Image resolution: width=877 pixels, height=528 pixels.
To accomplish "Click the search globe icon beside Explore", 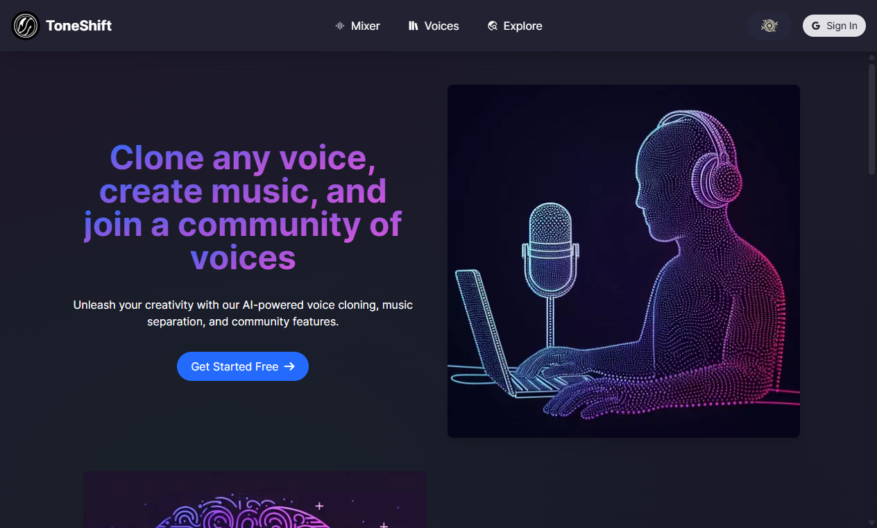I will (492, 26).
